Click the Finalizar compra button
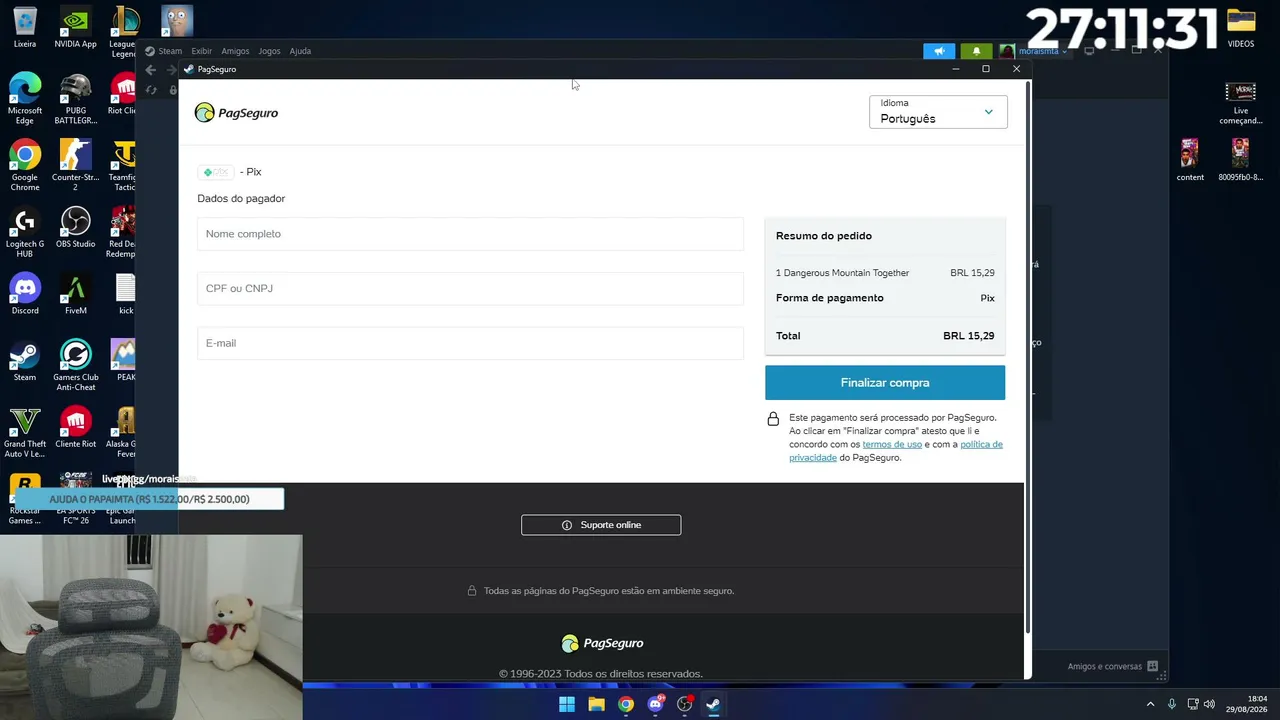The height and width of the screenshot is (720, 1280). (885, 383)
